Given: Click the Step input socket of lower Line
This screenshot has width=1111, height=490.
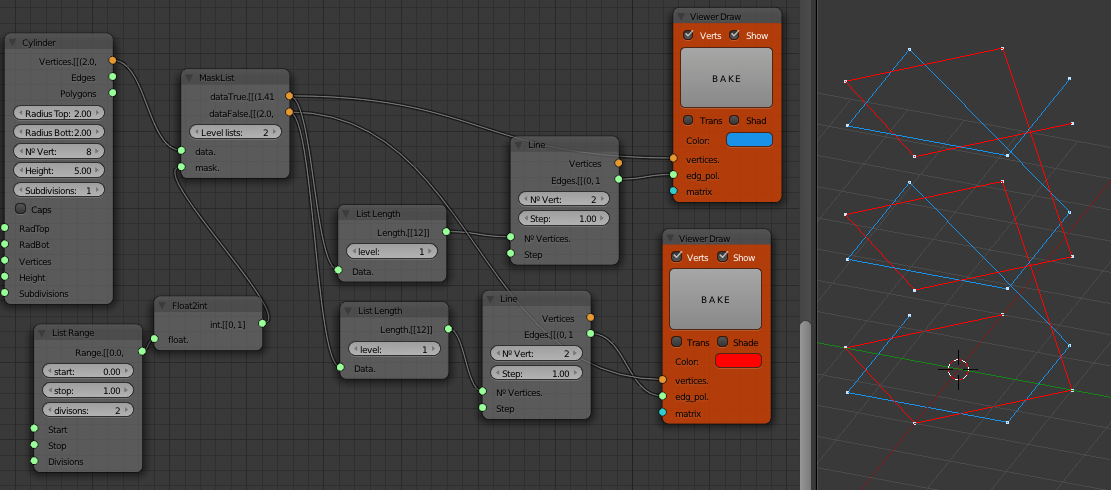Looking at the screenshot, I should (482, 408).
